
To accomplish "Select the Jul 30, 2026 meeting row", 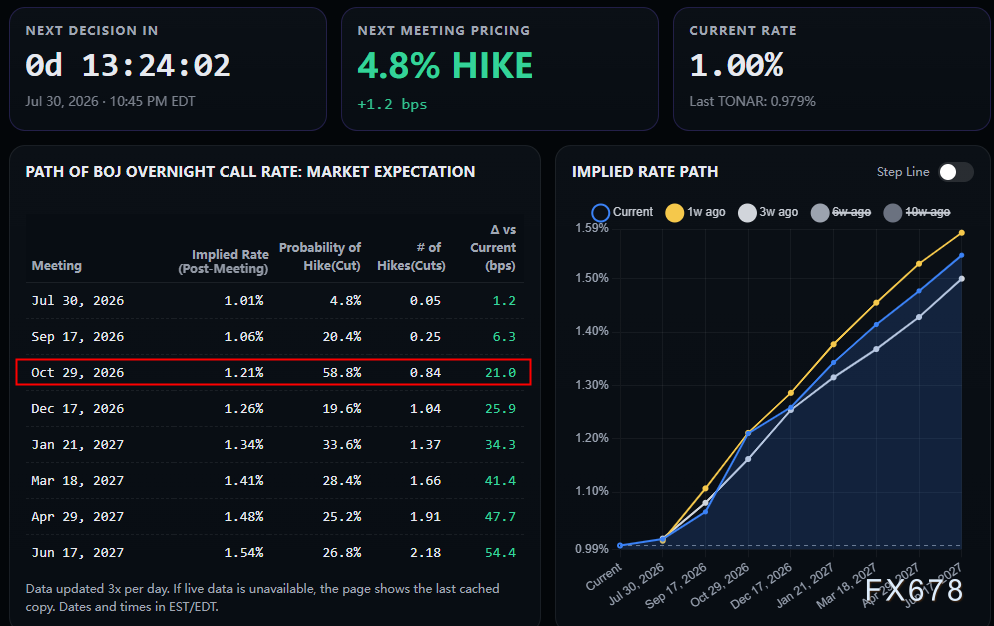I will pyautogui.click(x=274, y=301).
